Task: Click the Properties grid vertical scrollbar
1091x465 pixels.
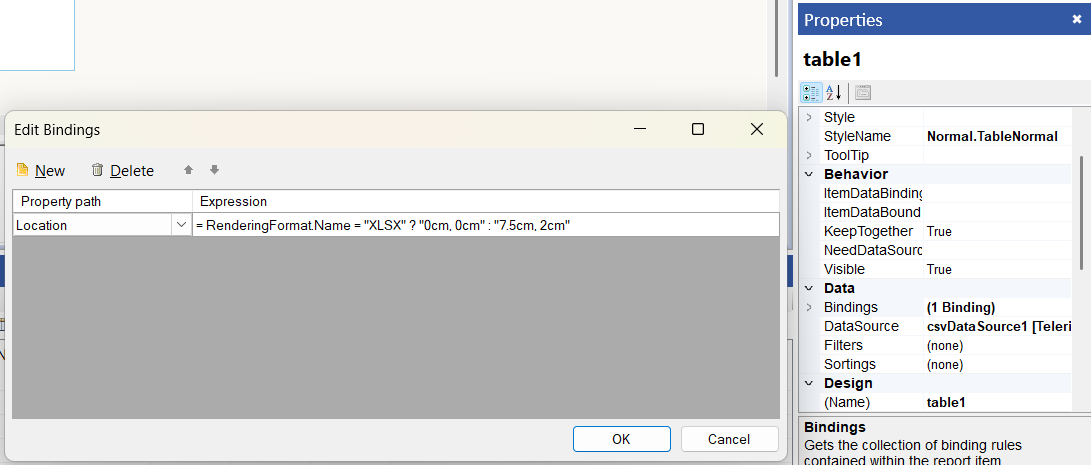Action: pyautogui.click(x=1080, y=212)
